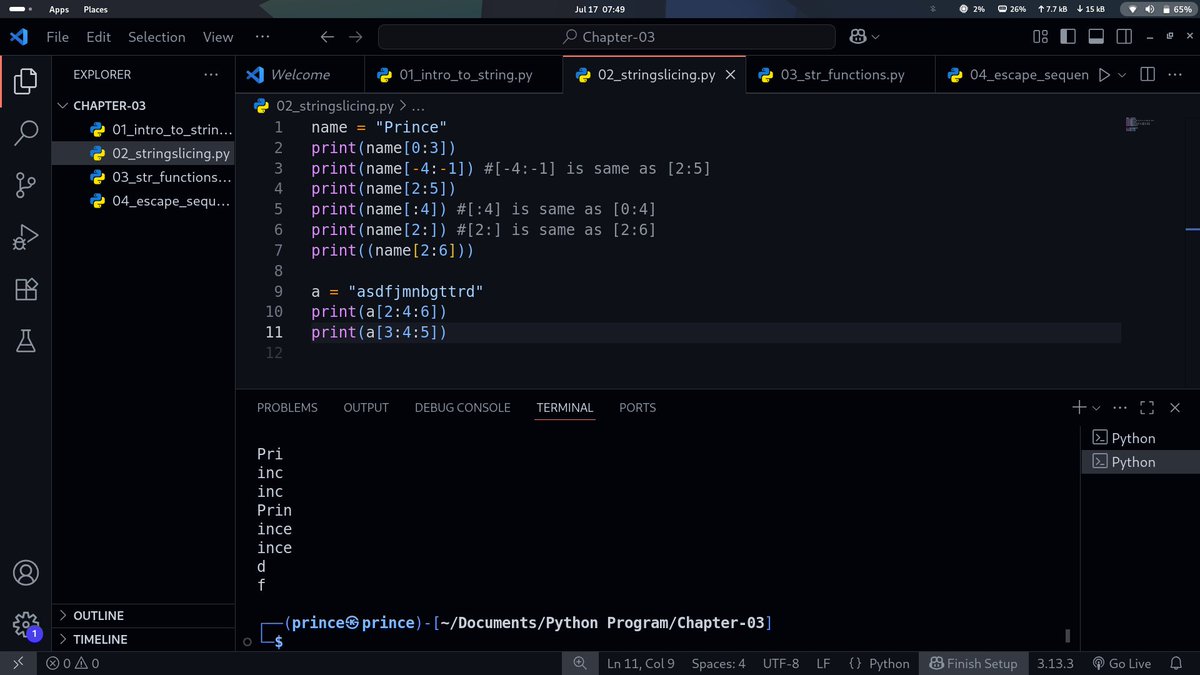The width and height of the screenshot is (1200, 675).
Task: Click UTF-8 encoding in status bar
Action: tap(781, 663)
